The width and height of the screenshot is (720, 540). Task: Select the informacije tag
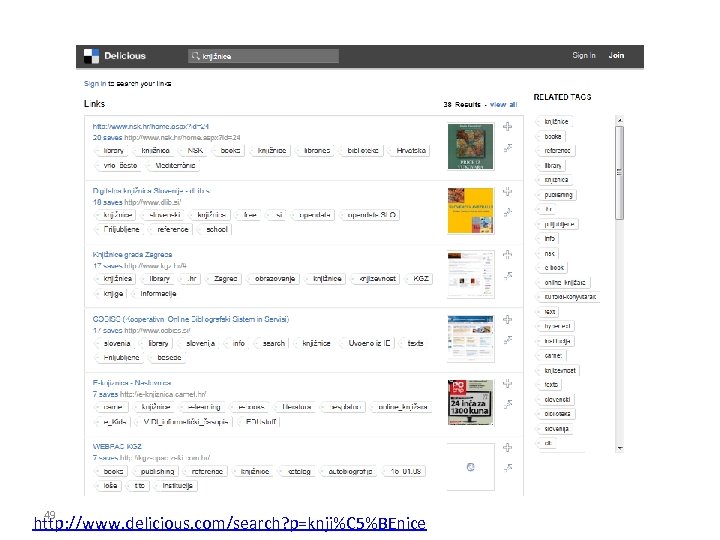tap(156, 294)
